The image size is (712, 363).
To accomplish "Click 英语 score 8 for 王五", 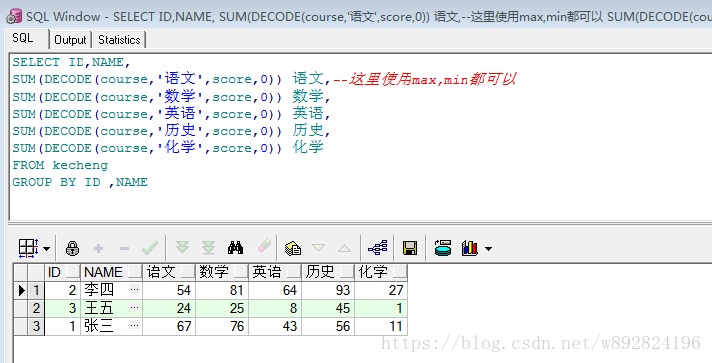I will click(275, 308).
